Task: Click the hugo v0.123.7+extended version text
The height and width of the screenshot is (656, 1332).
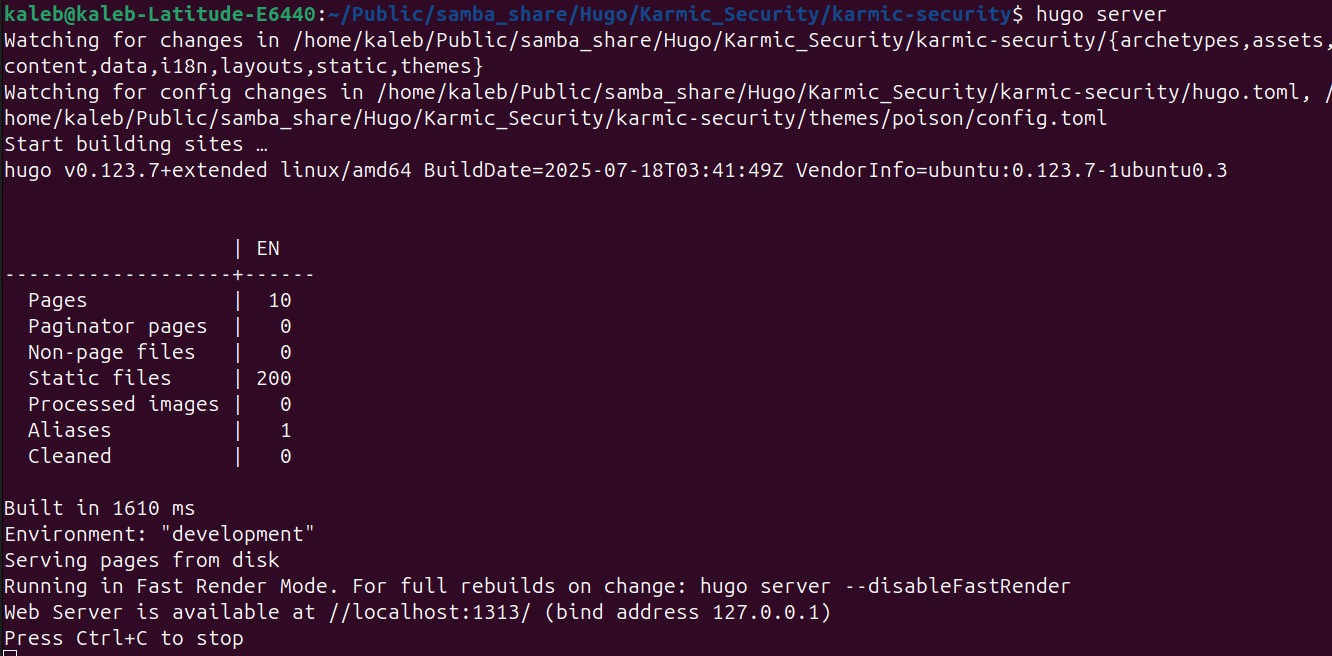Action: coord(136,170)
